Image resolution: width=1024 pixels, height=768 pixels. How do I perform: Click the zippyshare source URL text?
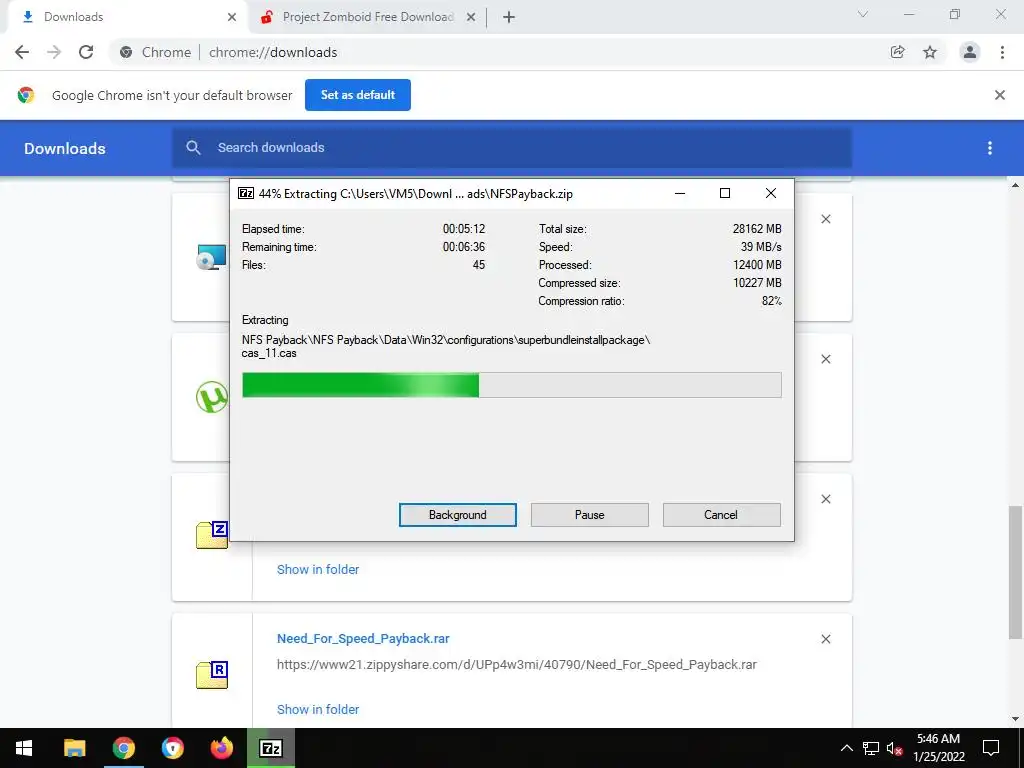point(517,665)
